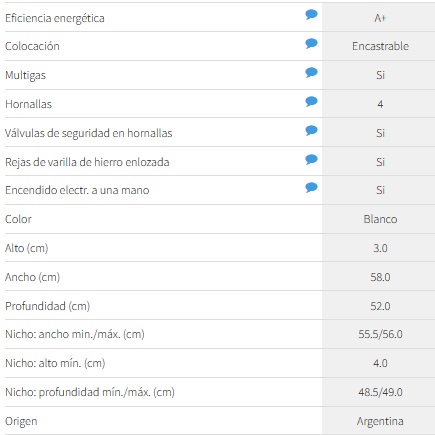Select the Argentina origin value
435x435 pixels.
pos(380,421)
